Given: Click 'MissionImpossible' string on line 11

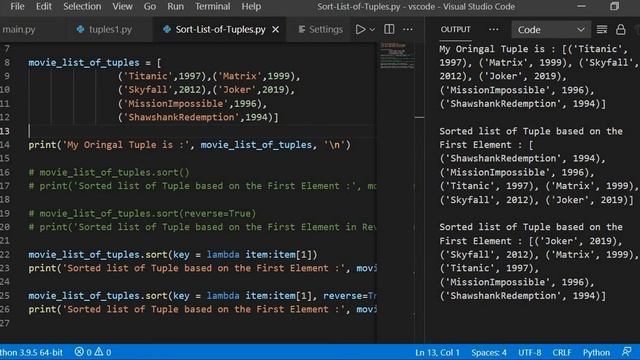Looking at the screenshot, I should coord(176,104).
